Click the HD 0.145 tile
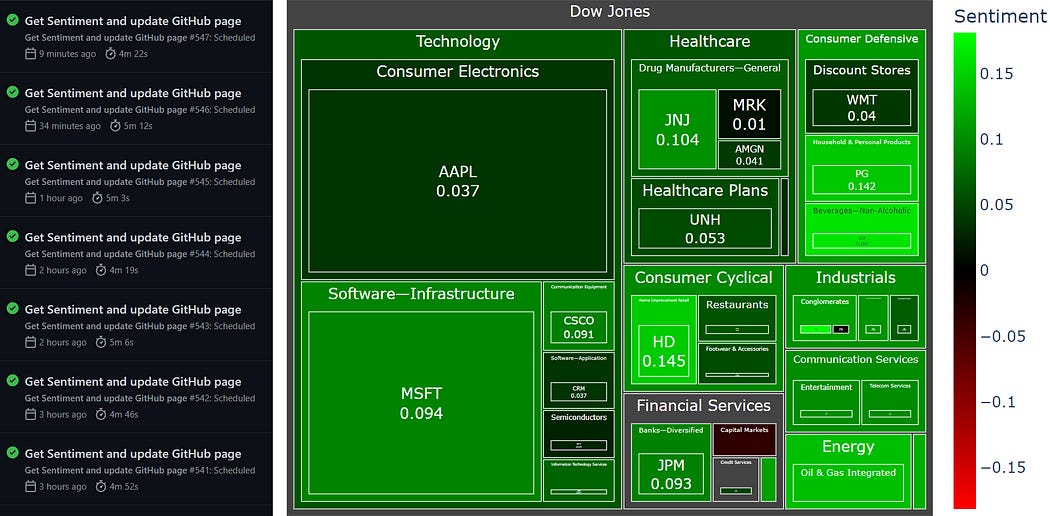The width and height of the screenshot is (1050, 516). click(x=664, y=351)
